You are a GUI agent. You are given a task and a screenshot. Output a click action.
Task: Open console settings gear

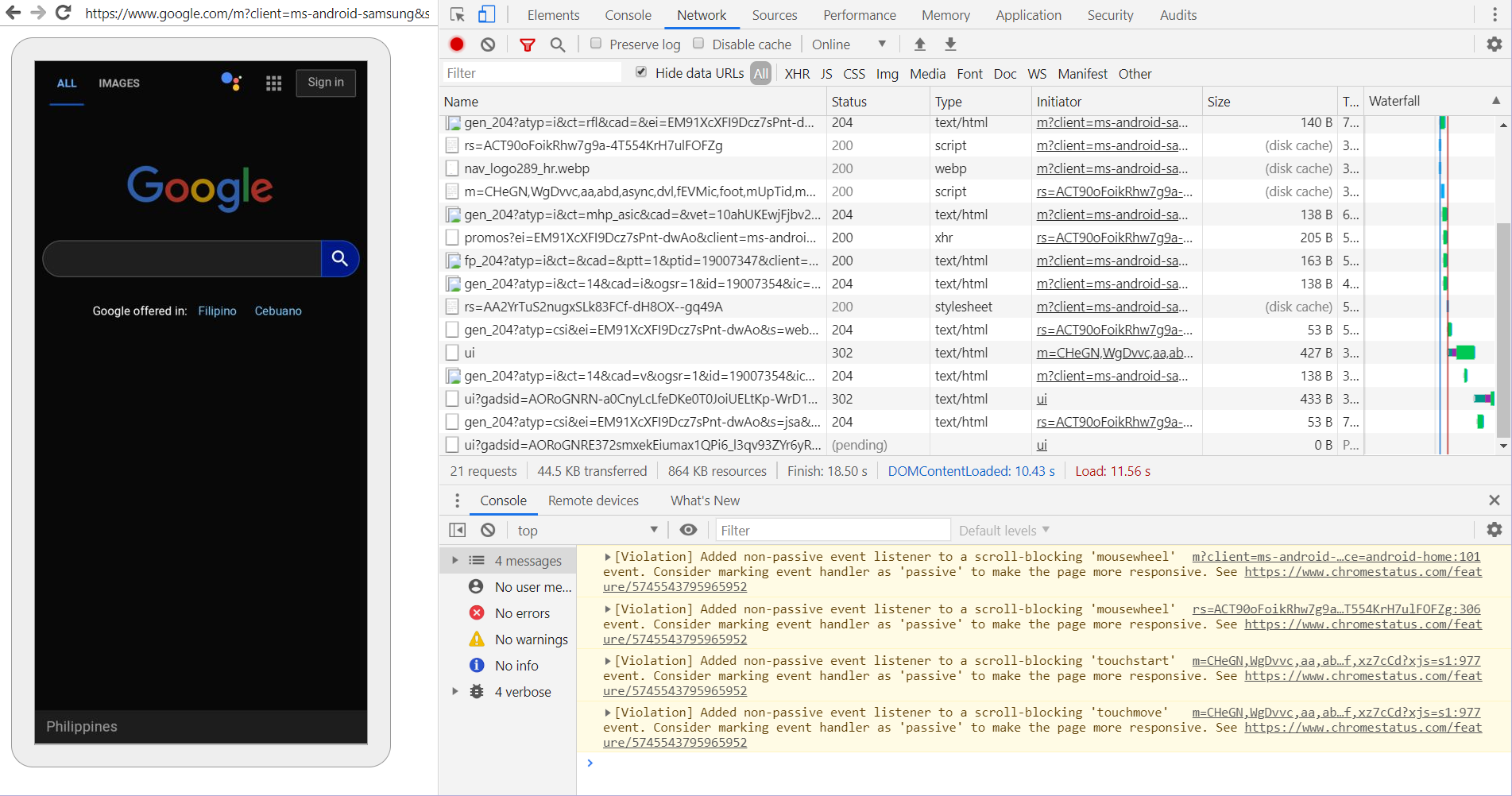(x=1495, y=530)
